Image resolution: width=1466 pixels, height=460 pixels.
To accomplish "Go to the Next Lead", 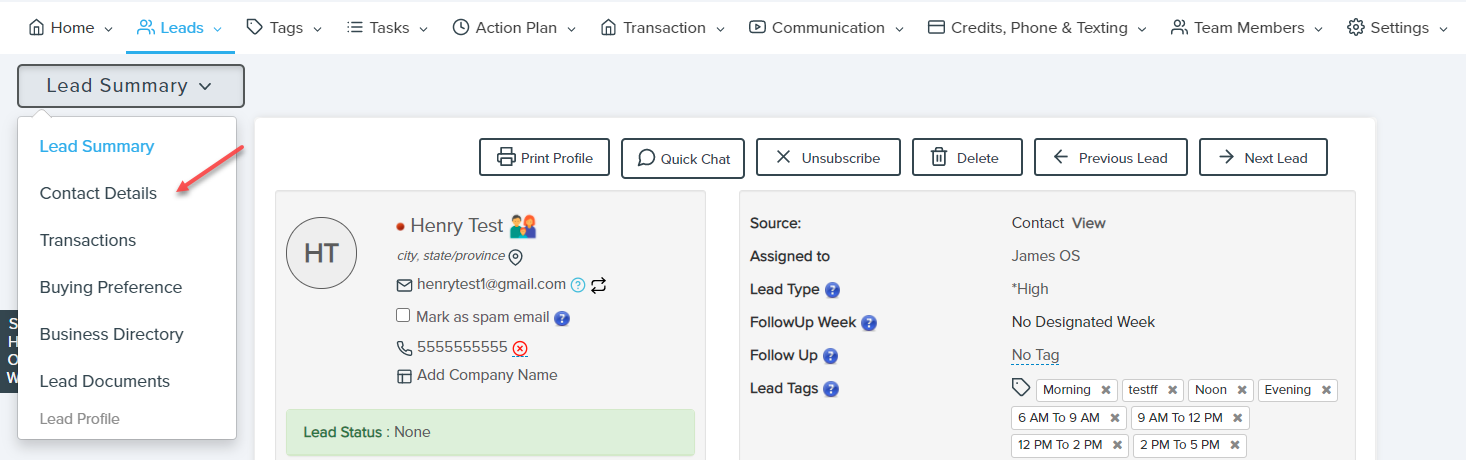I will coord(1263,158).
